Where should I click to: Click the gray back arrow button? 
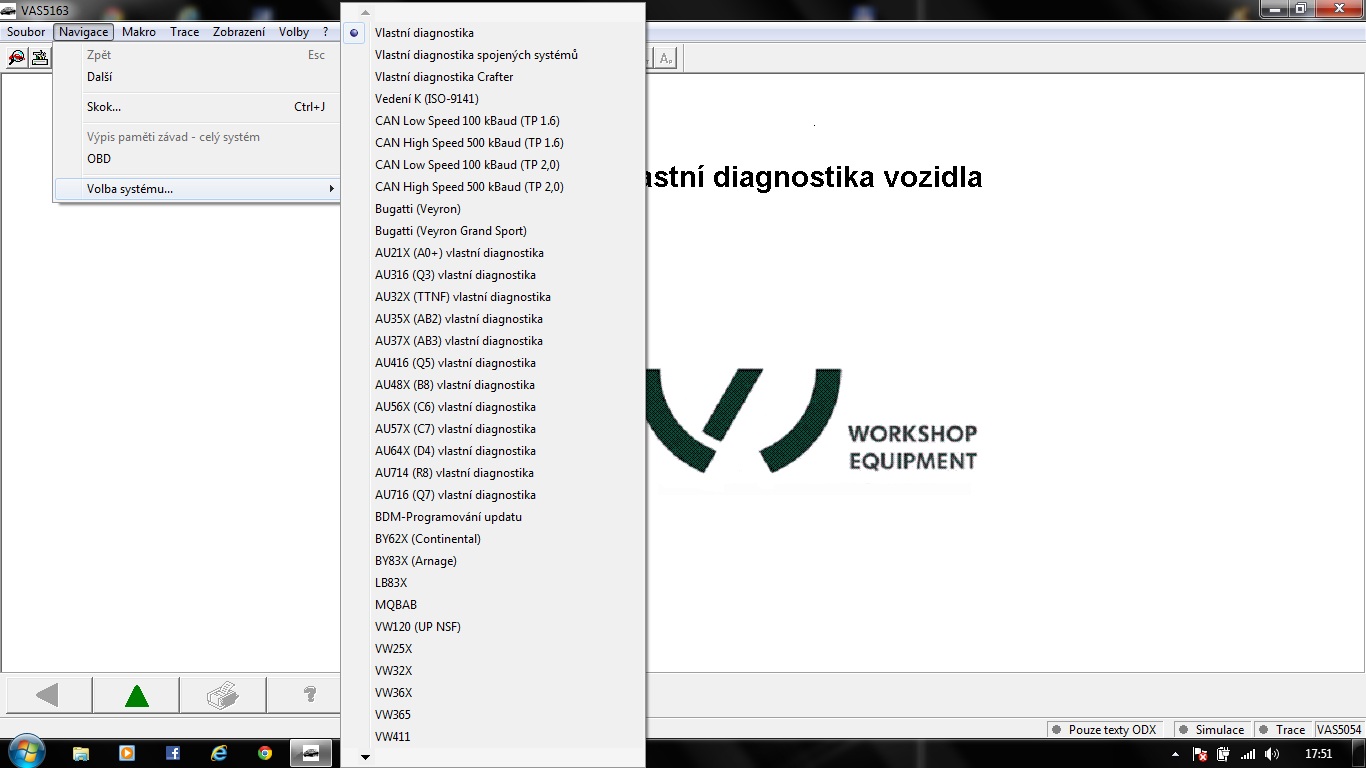(48, 696)
